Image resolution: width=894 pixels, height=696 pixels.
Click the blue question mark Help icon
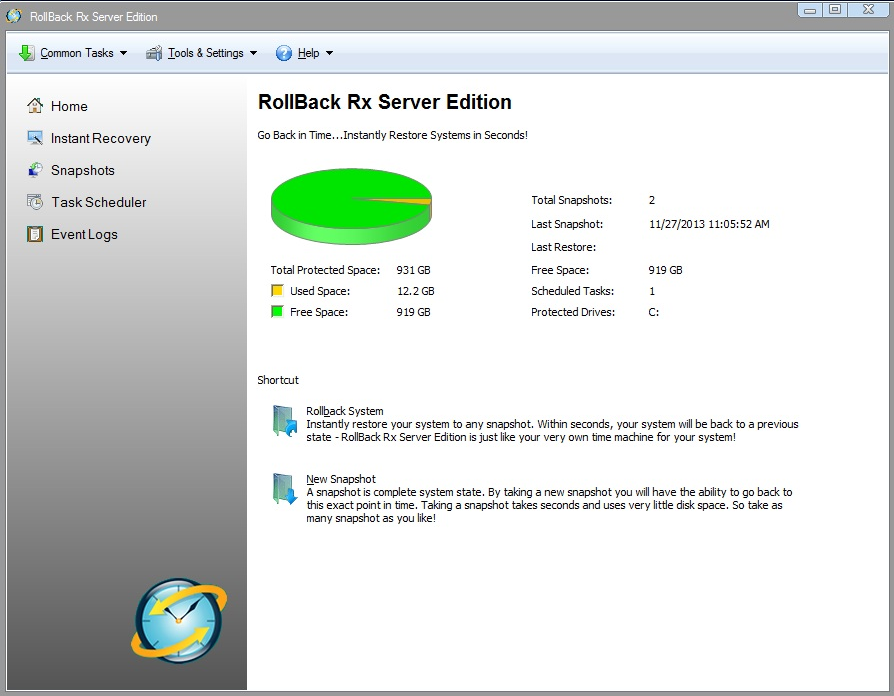click(x=283, y=53)
